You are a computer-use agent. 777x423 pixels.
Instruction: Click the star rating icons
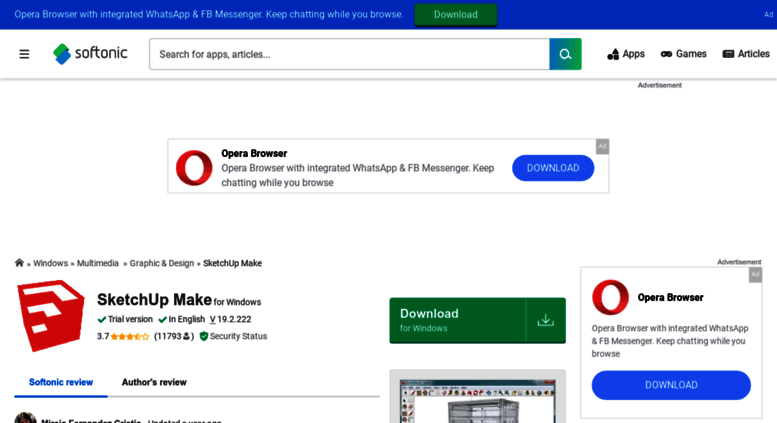click(129, 336)
